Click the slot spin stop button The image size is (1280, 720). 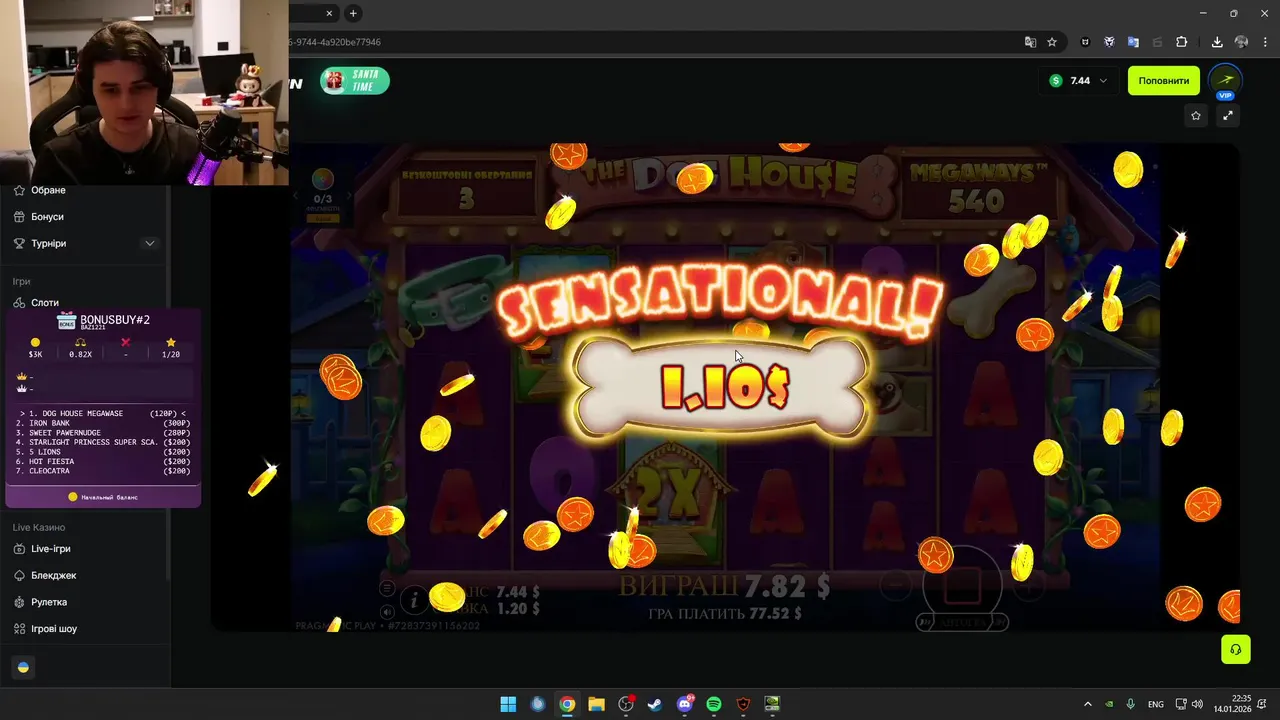pyautogui.click(x=962, y=588)
